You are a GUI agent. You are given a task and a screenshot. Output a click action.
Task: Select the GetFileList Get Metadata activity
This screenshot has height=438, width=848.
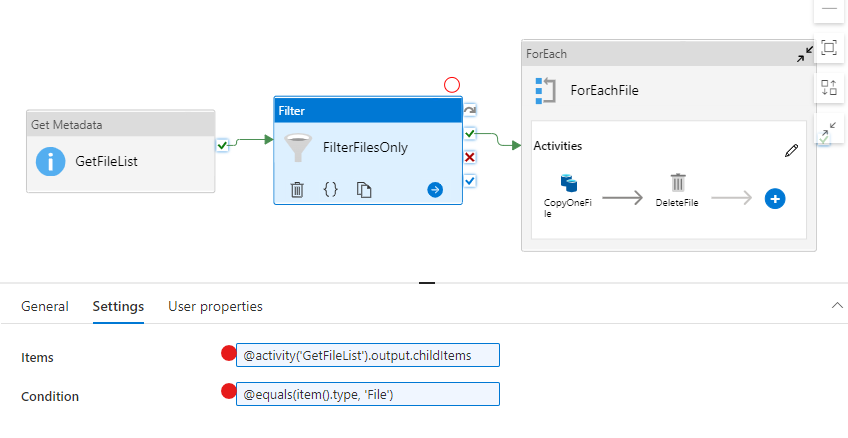coord(120,160)
